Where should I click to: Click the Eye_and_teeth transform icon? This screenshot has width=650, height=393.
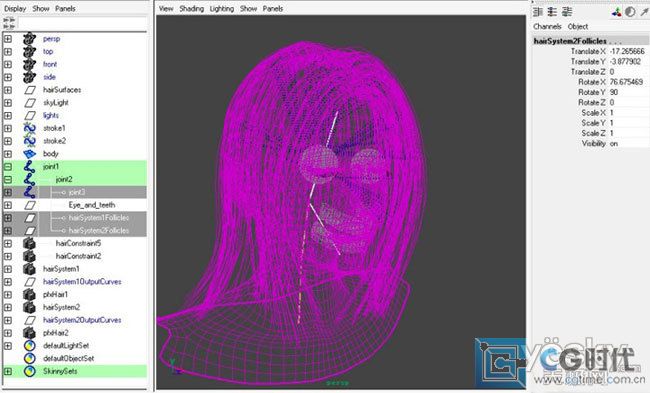point(29,205)
